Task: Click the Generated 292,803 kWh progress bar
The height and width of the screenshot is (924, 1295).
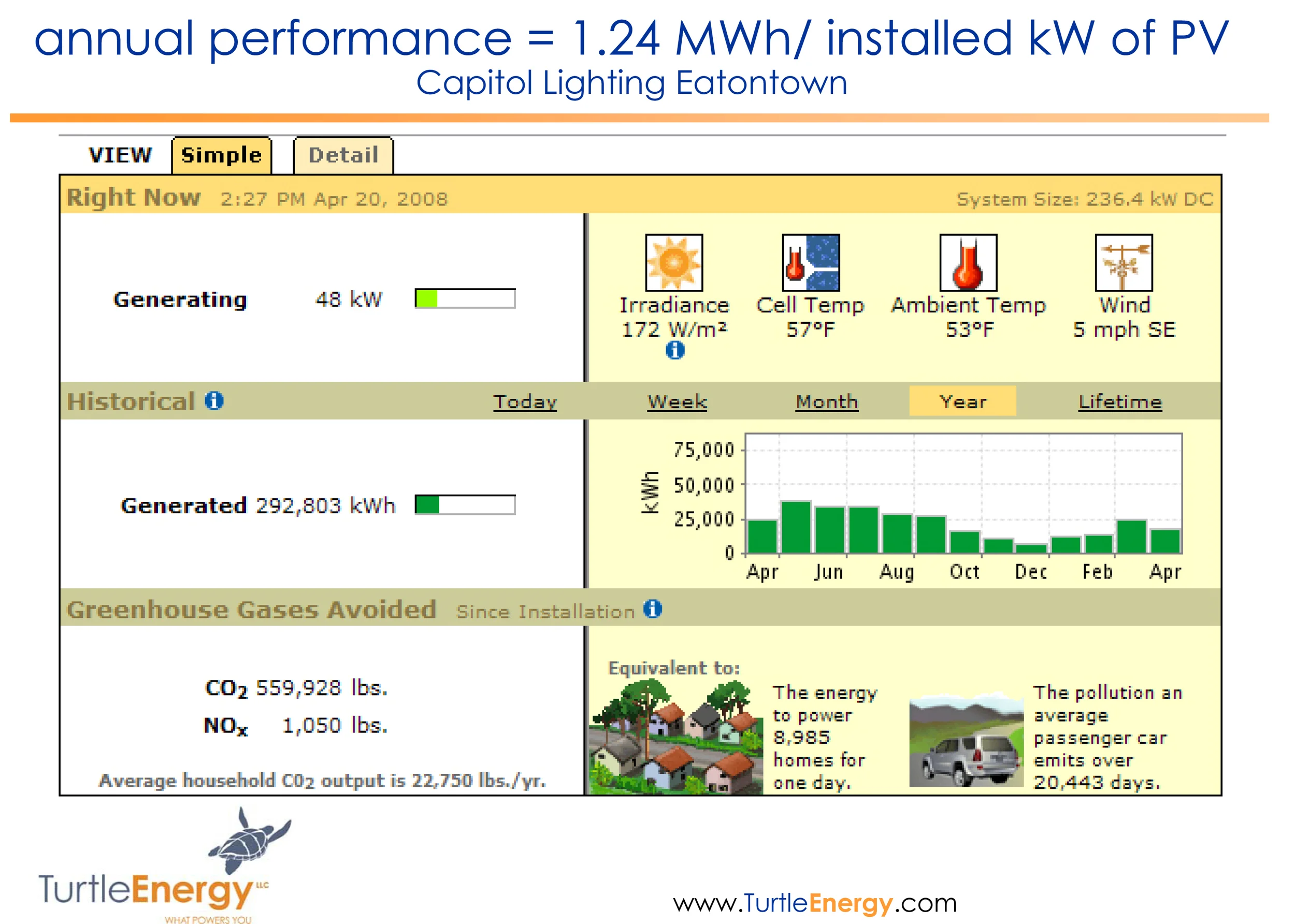Action: pos(465,504)
